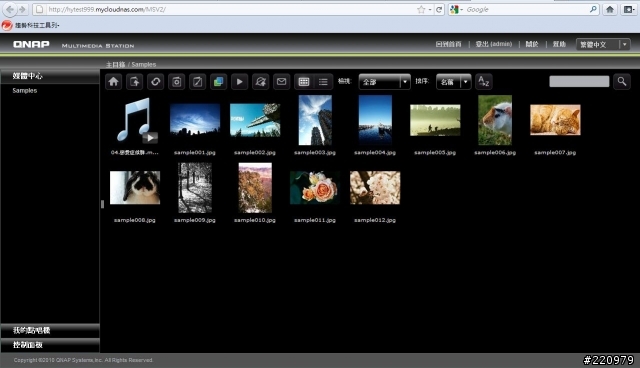Screen dimensions: 640x368
Task: Collapse the sidebar with the splitter handle
Action: tap(102, 204)
